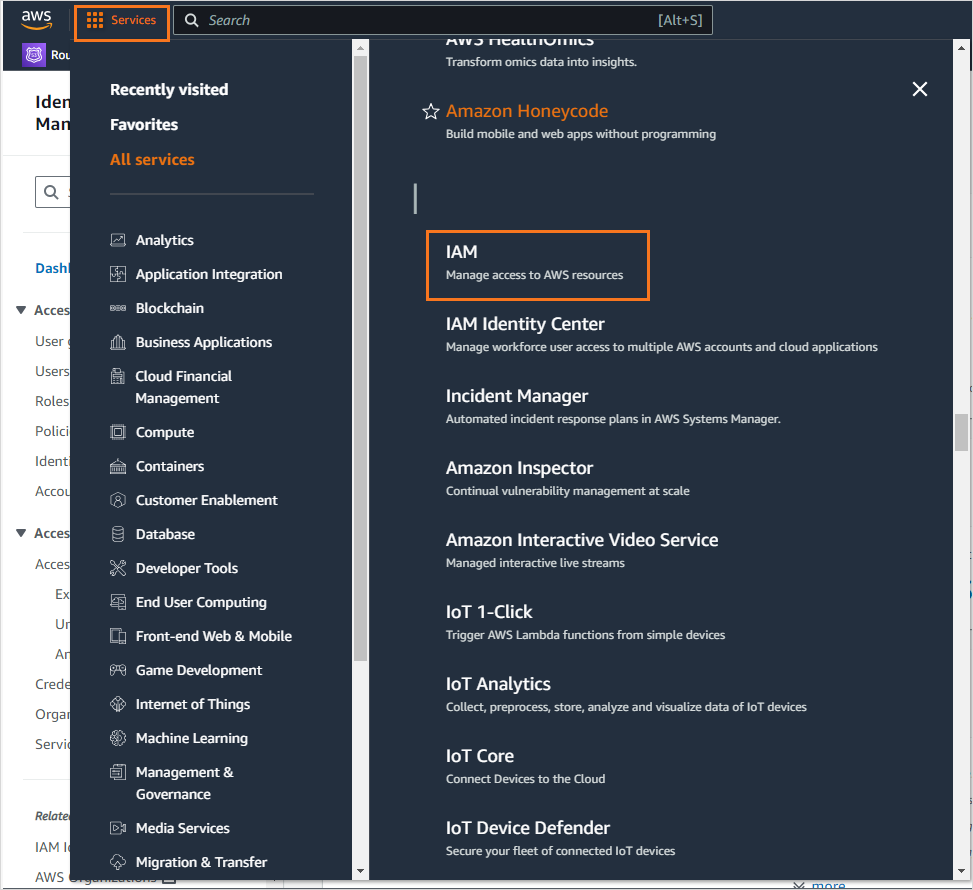Screen dimensions: 973x890
Task: Choose the Compute category label
Action: point(164,432)
